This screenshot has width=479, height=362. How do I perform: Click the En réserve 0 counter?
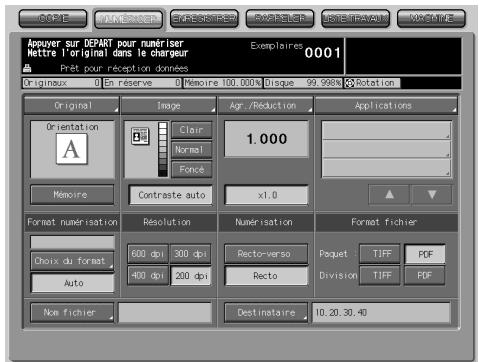pos(142,83)
